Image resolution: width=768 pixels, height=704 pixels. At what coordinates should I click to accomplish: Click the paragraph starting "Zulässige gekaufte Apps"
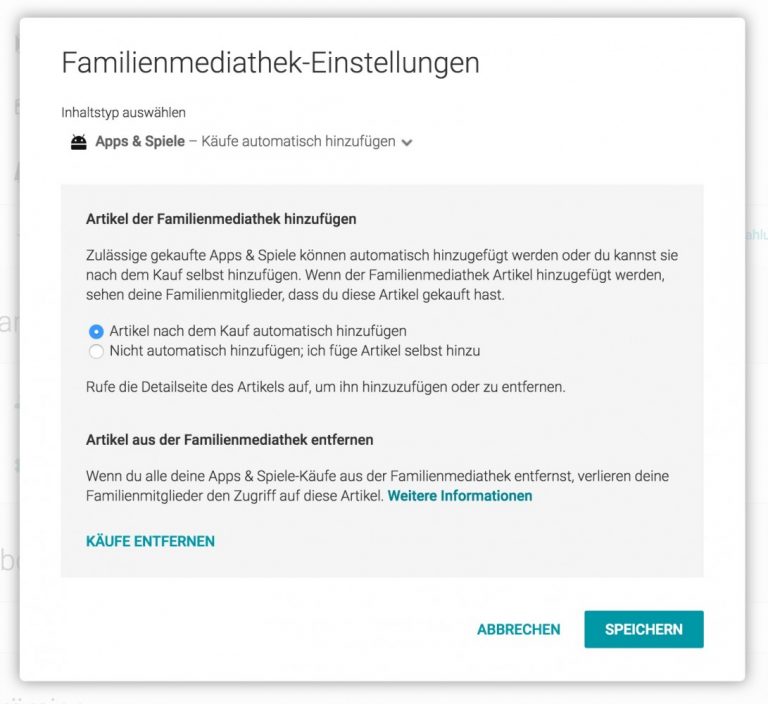pyautogui.click(x=382, y=273)
